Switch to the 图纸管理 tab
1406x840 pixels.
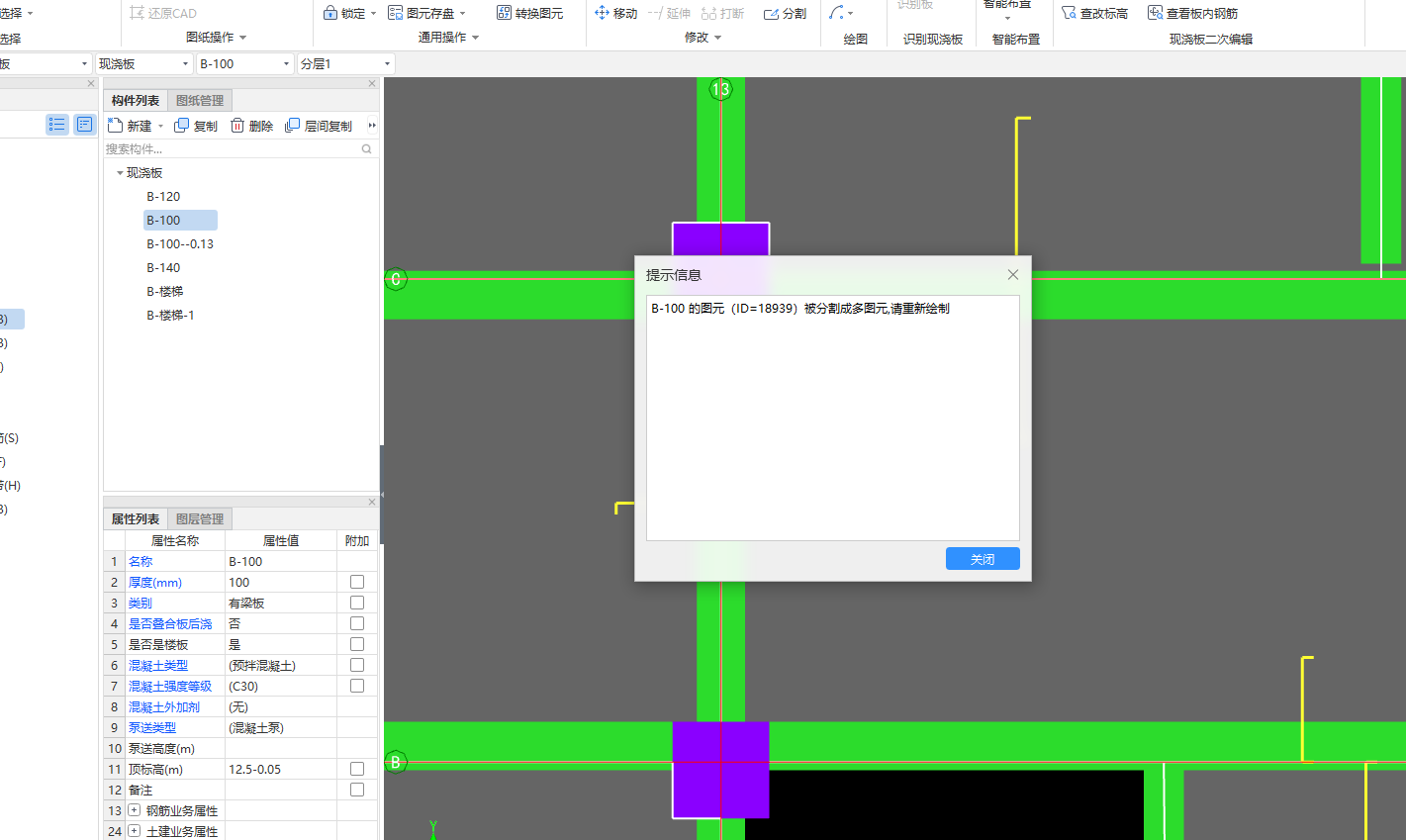[200, 100]
